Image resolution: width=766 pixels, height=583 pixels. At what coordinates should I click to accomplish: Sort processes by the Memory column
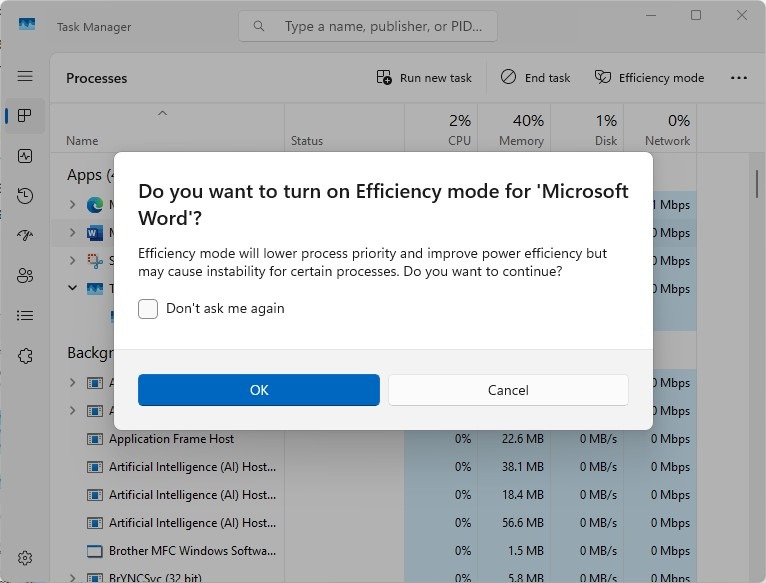tap(521, 130)
